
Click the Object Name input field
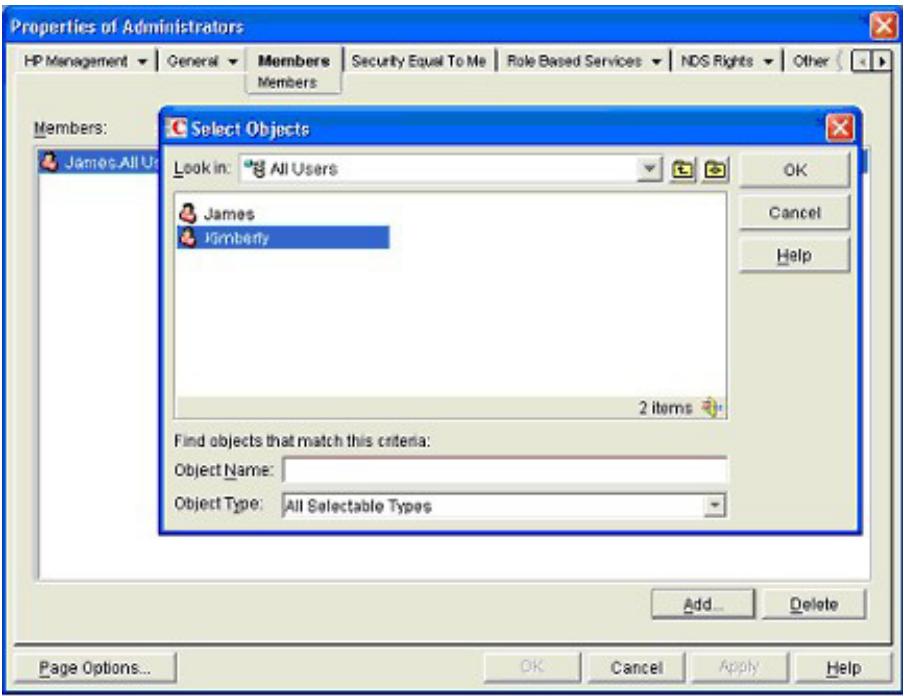[504, 470]
